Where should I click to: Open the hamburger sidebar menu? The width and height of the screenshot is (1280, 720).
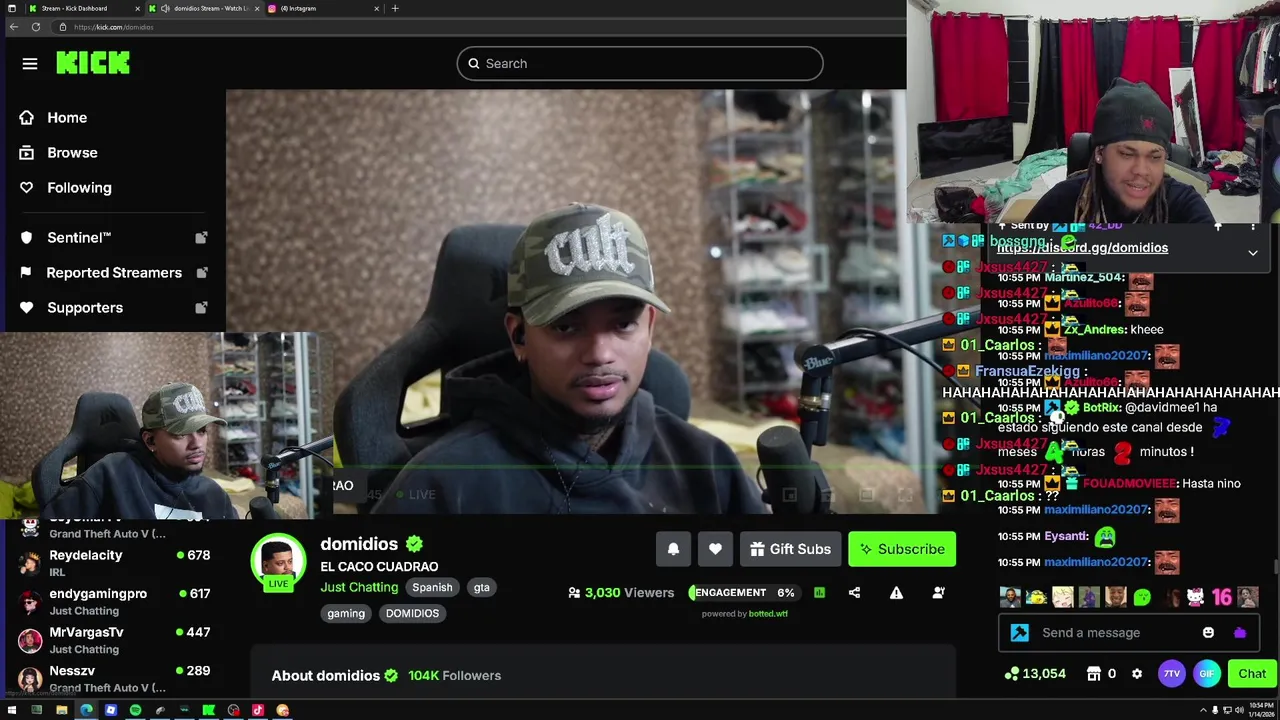[30, 64]
